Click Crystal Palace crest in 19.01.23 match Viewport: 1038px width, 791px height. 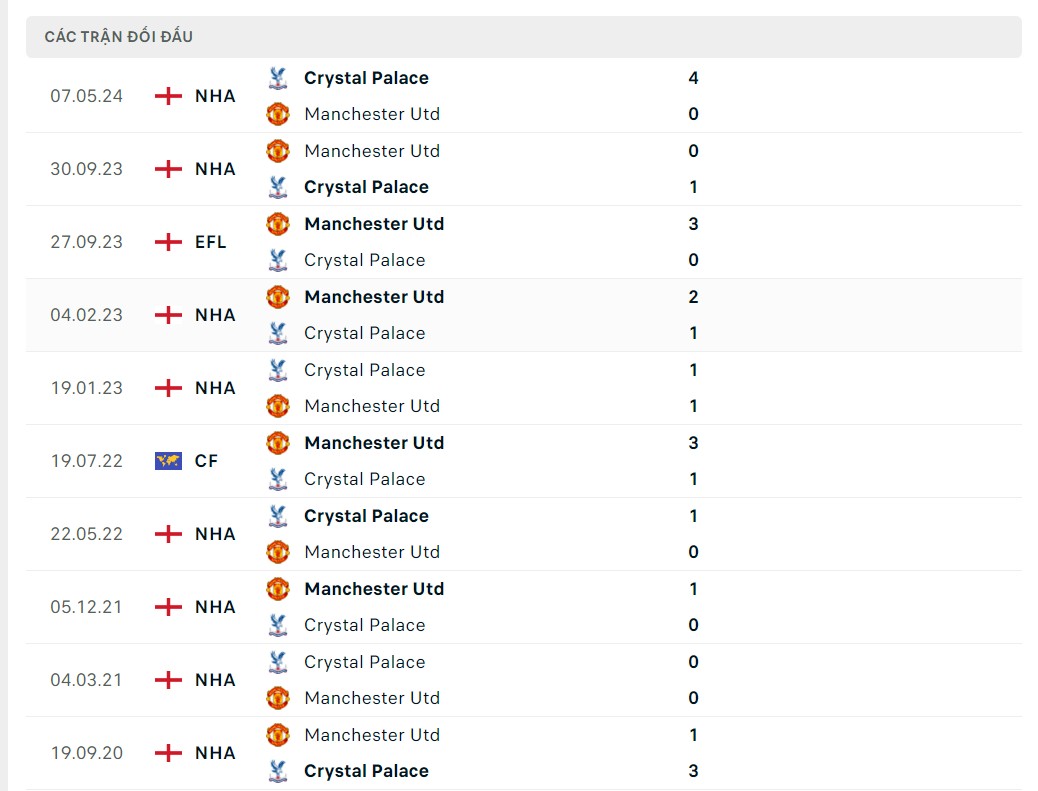coord(278,370)
